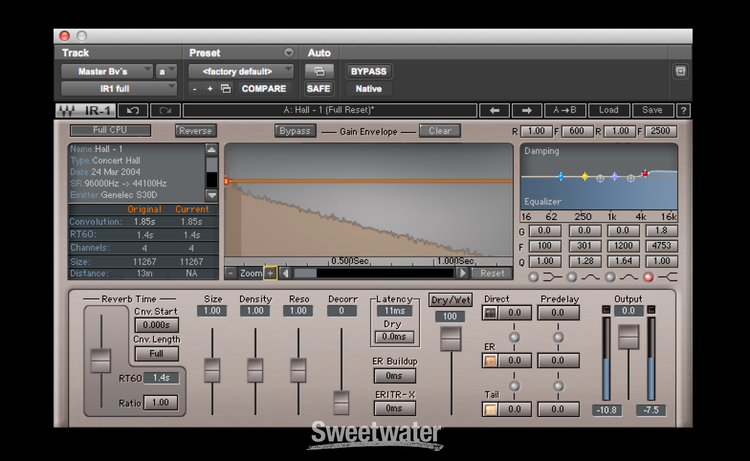The image size is (750, 461).
Task: Click the redo arrow icon
Action: (x=165, y=110)
